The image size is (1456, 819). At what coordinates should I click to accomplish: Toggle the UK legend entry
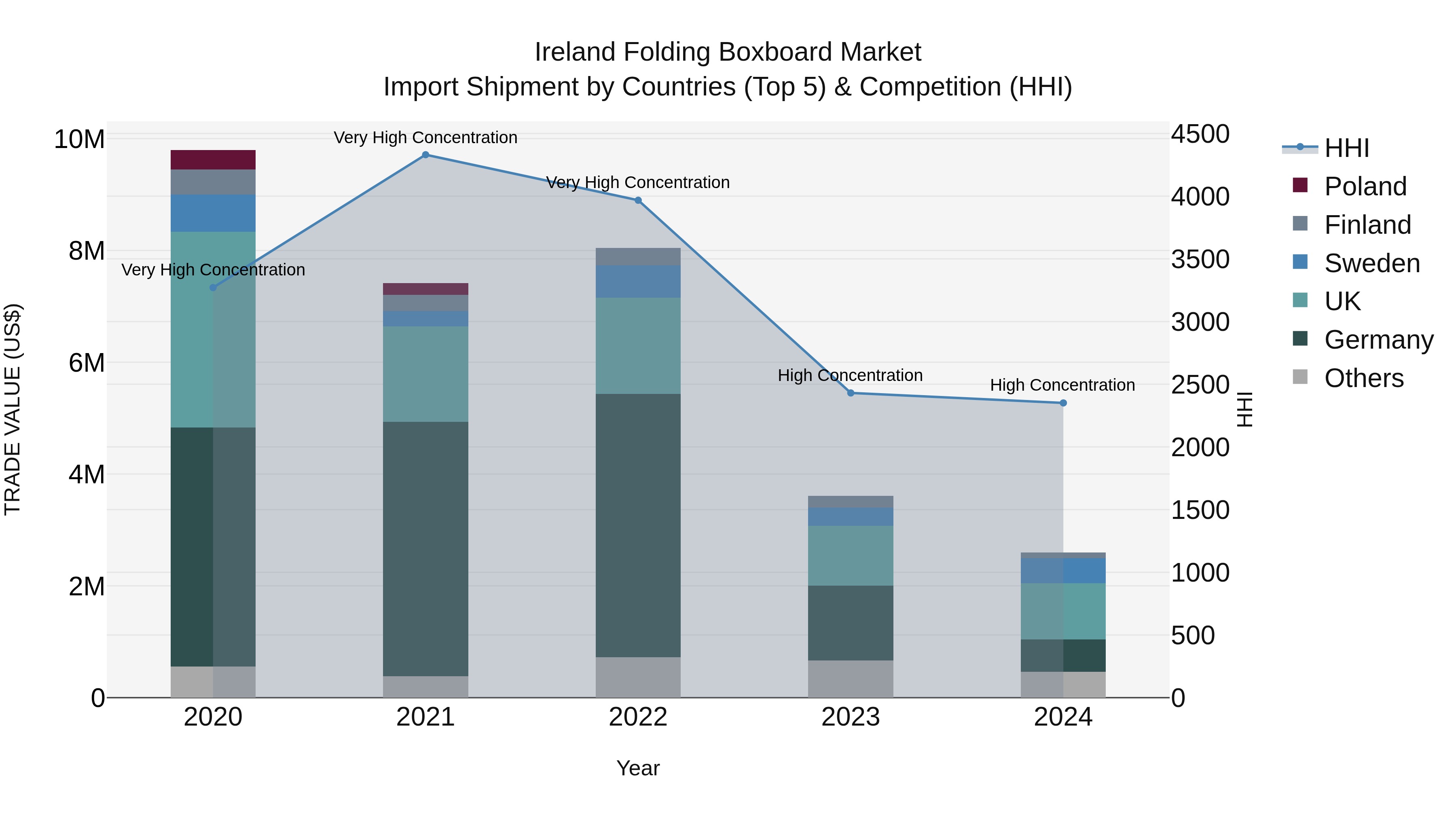click(1327, 301)
